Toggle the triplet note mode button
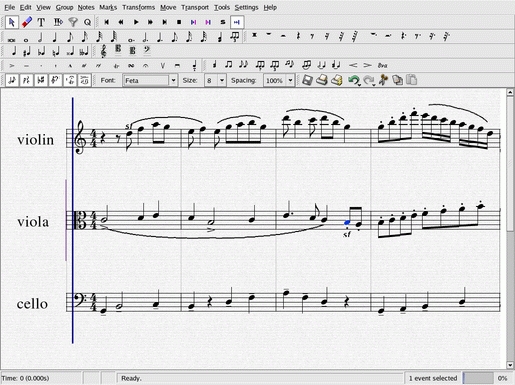515x385 pixels. point(235,37)
